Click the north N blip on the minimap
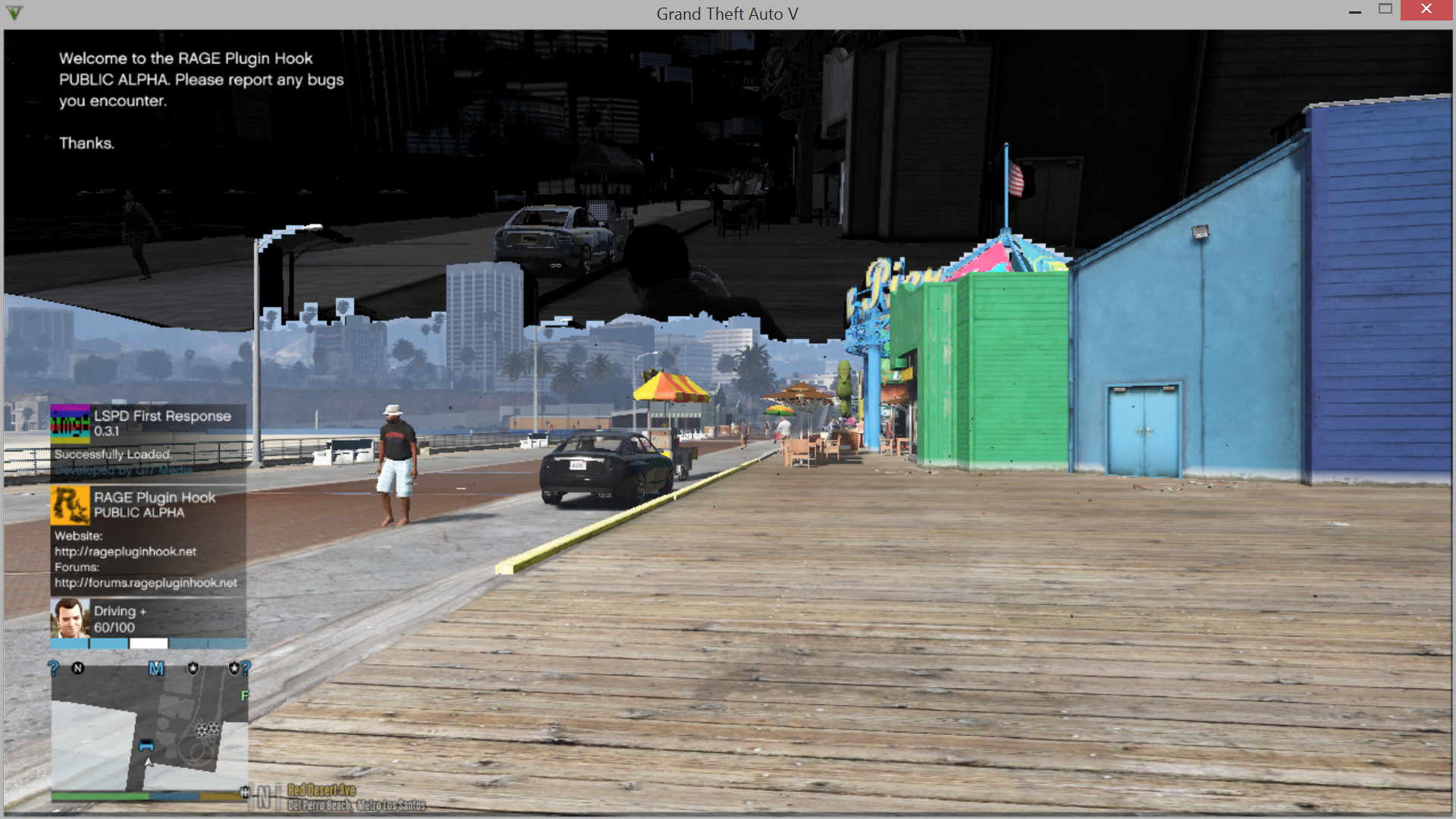The height and width of the screenshot is (819, 1456). (x=77, y=668)
